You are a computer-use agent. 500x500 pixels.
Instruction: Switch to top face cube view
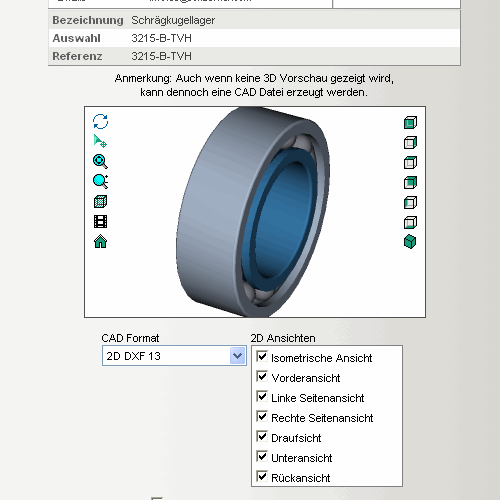pyautogui.click(x=410, y=163)
